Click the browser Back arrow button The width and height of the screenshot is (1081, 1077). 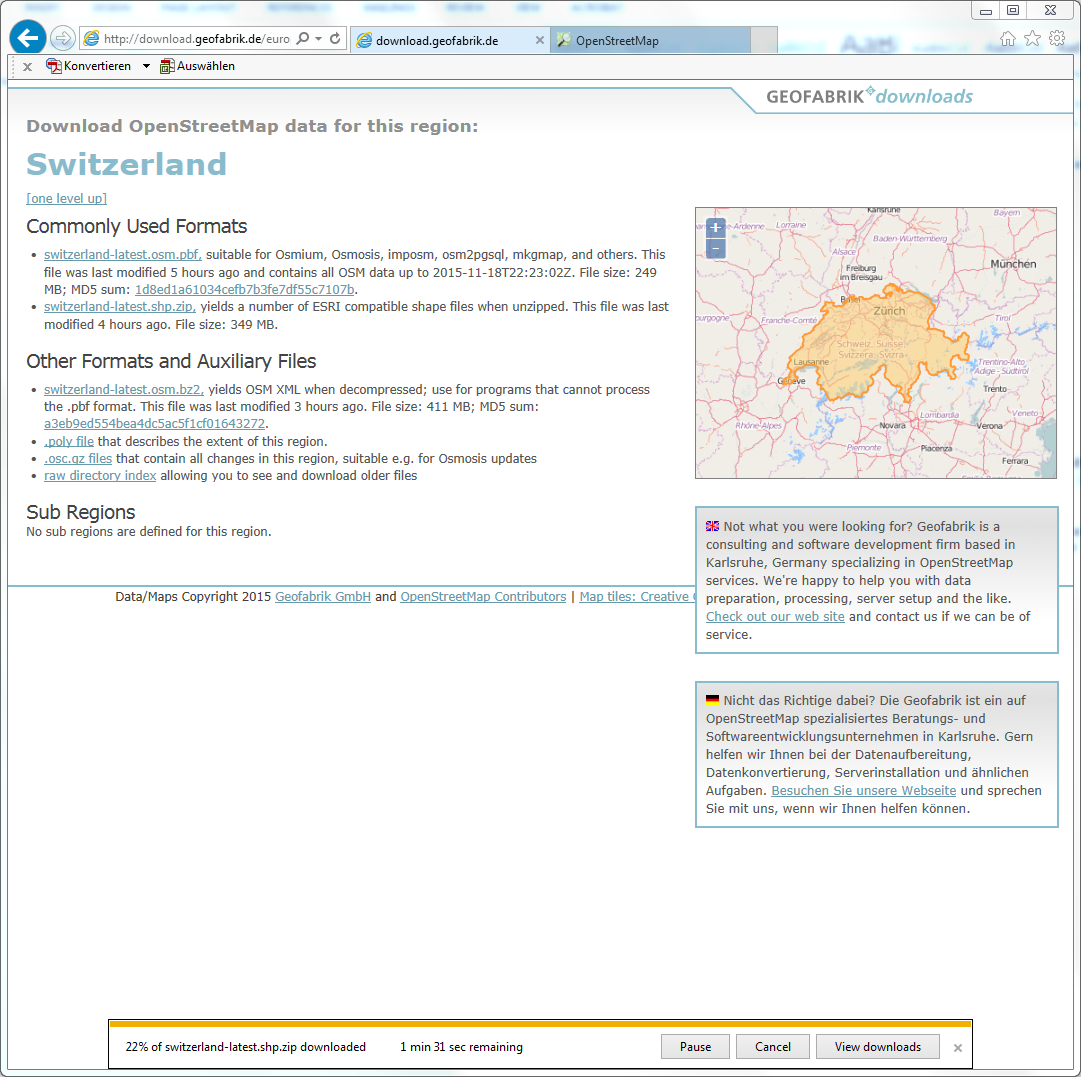coord(27,39)
